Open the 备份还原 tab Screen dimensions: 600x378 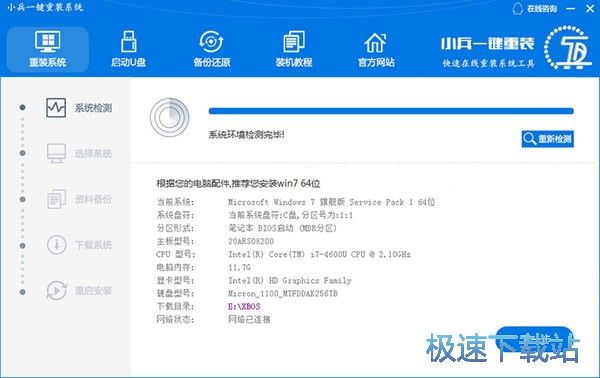tap(212, 49)
